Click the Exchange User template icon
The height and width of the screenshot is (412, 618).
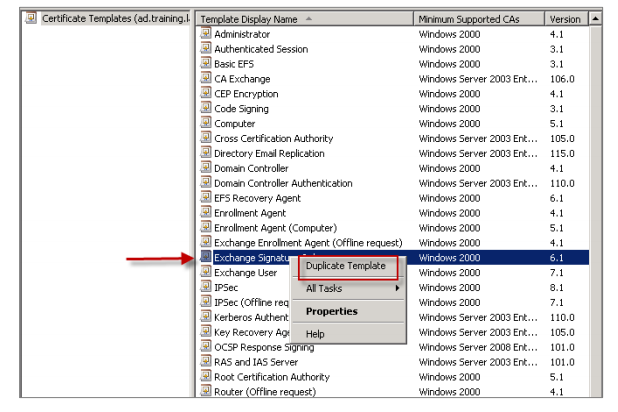pos(206,272)
